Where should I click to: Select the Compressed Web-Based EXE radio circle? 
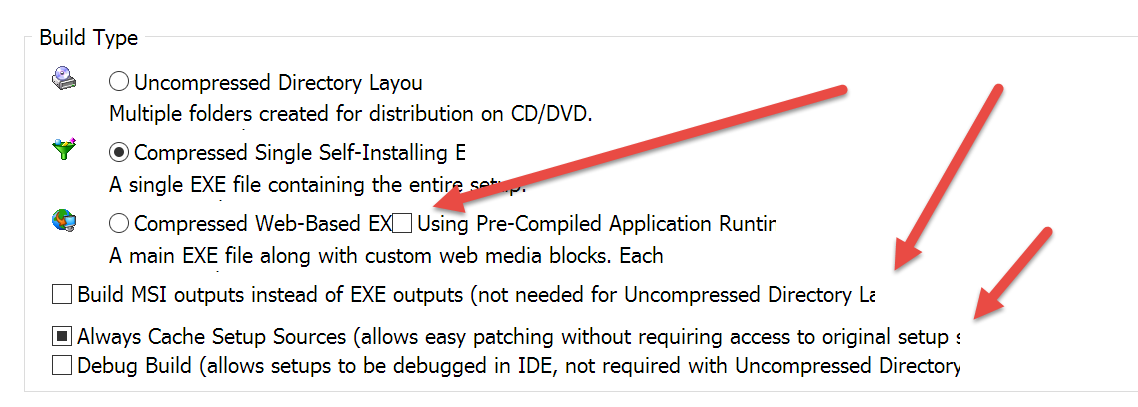[x=119, y=223]
